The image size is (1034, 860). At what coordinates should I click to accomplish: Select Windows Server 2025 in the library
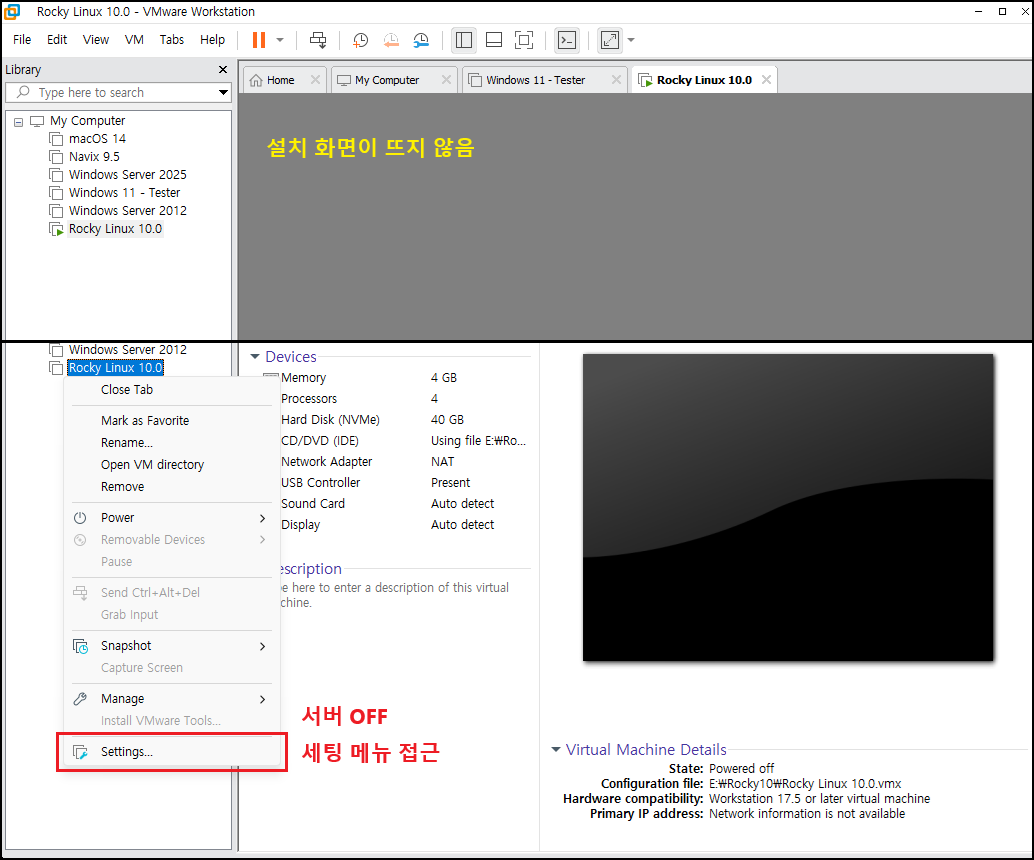click(127, 175)
